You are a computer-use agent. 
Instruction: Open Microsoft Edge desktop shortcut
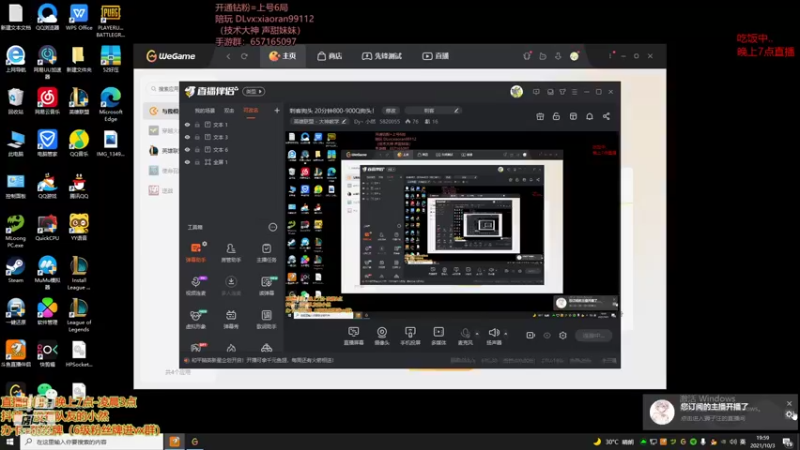click(110, 105)
